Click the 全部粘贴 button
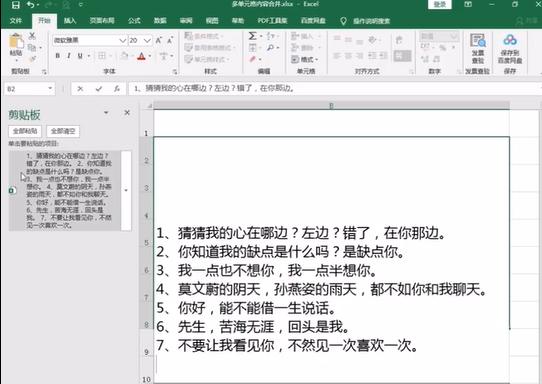This screenshot has width=542, height=384. (x=25, y=131)
